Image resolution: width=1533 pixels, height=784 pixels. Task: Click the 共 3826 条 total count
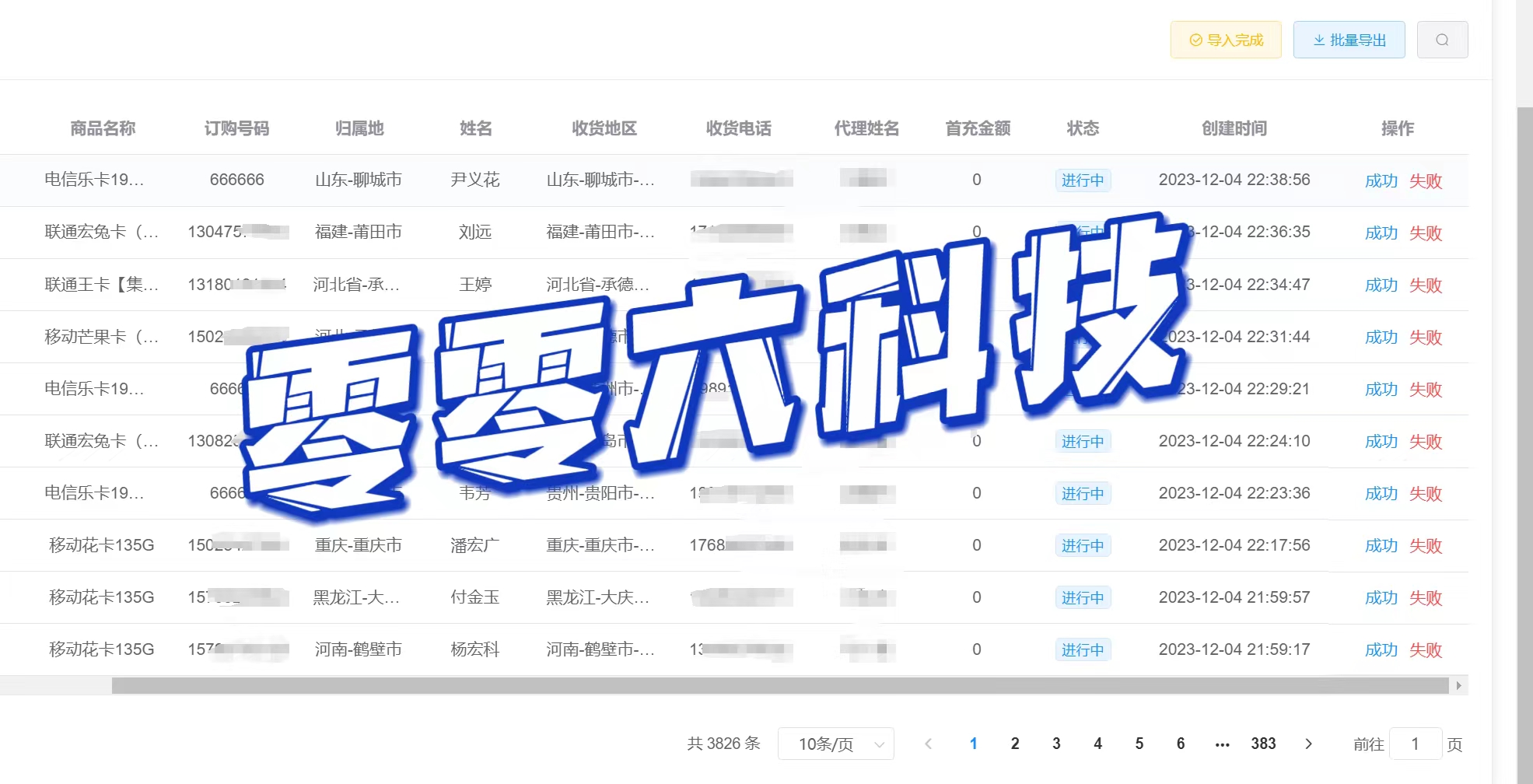(x=723, y=744)
